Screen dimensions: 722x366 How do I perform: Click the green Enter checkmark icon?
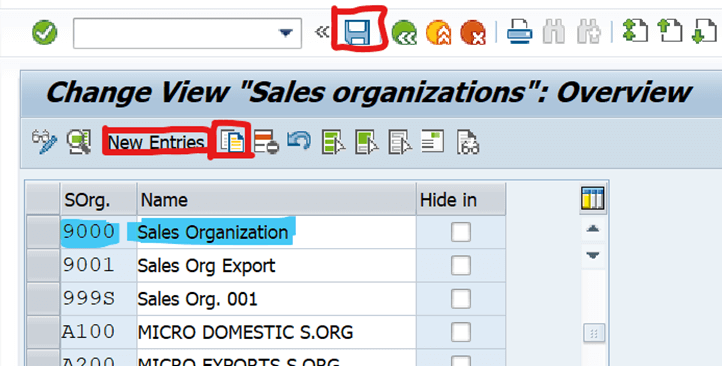point(45,33)
